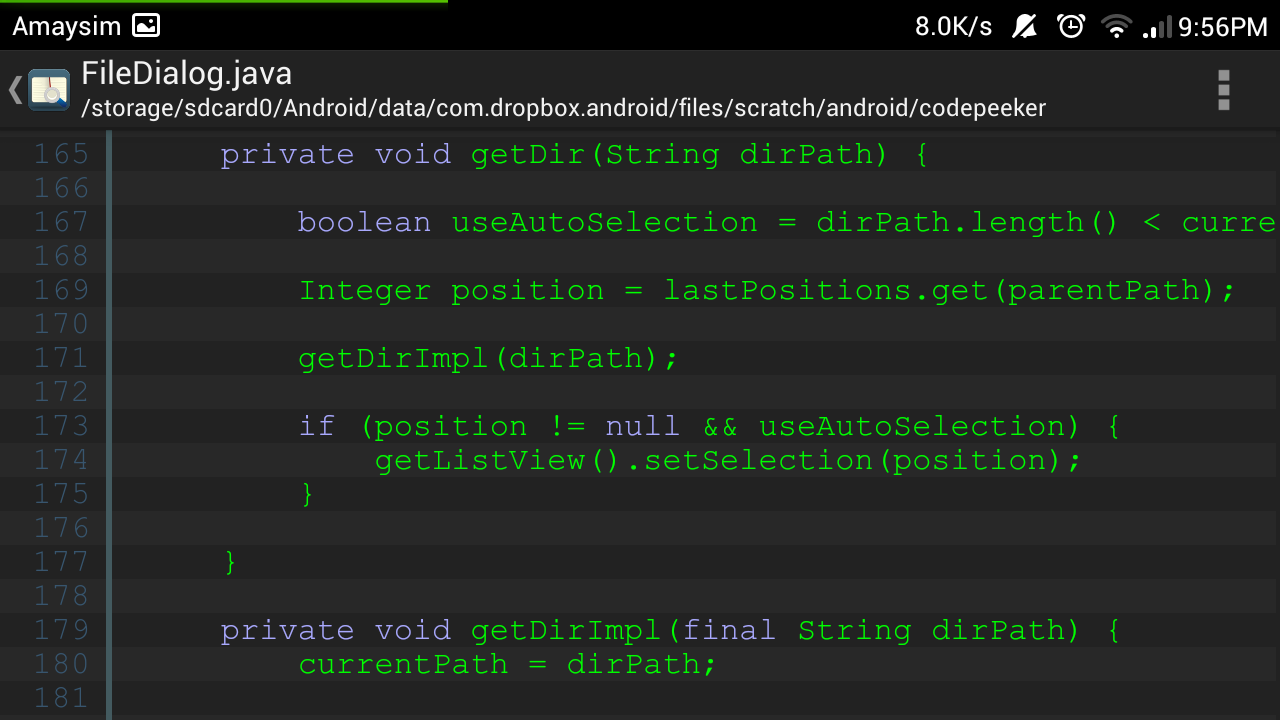Image resolution: width=1280 pixels, height=720 pixels.
Task: Select line number 165 in gutter
Action: pos(61,154)
